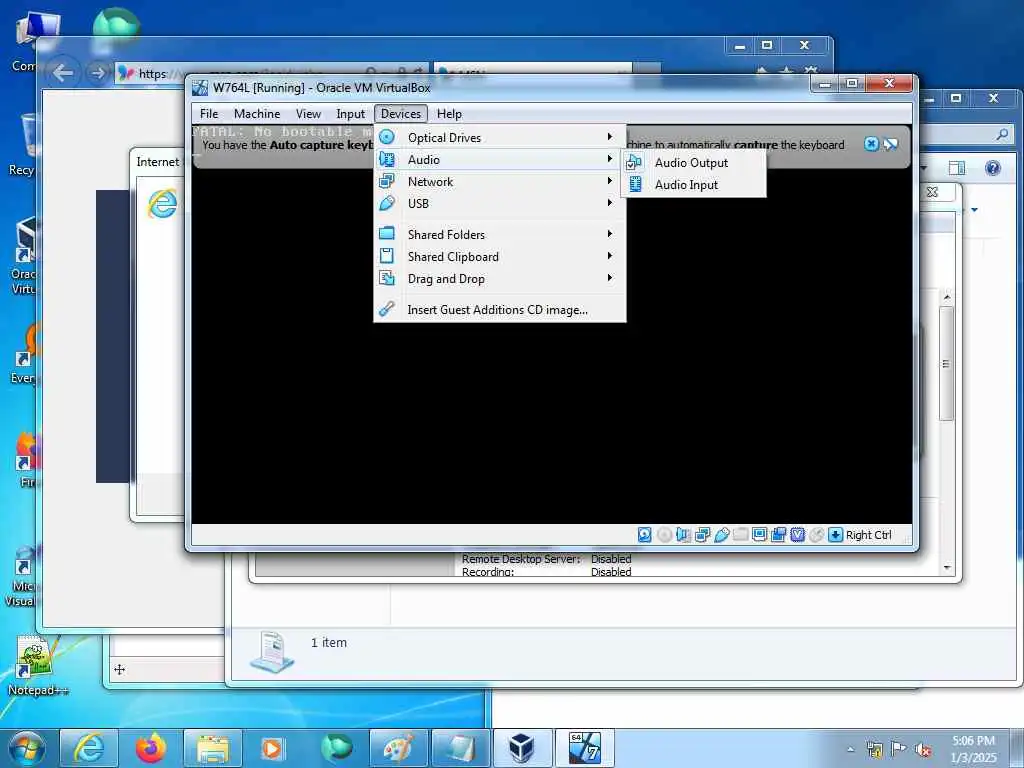Select the VirtualBox cube taskbar icon

point(522,748)
